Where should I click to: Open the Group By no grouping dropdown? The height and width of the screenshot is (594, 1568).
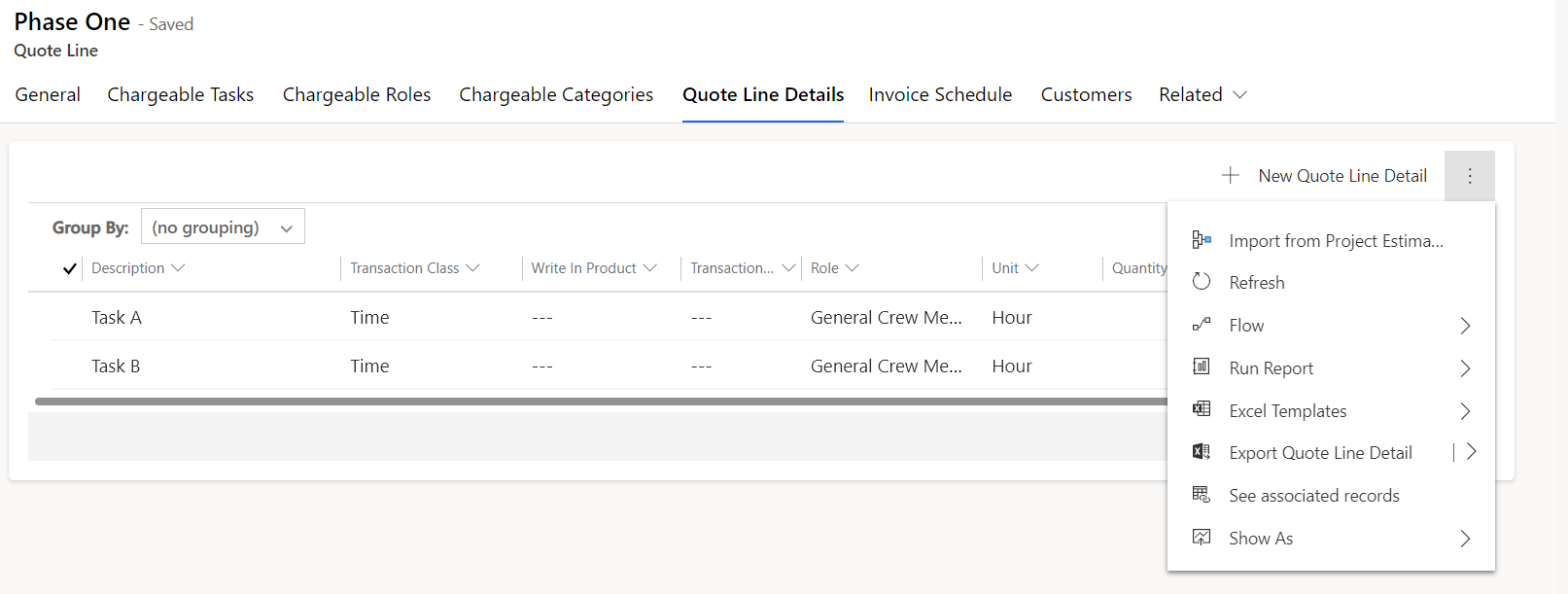click(x=223, y=227)
